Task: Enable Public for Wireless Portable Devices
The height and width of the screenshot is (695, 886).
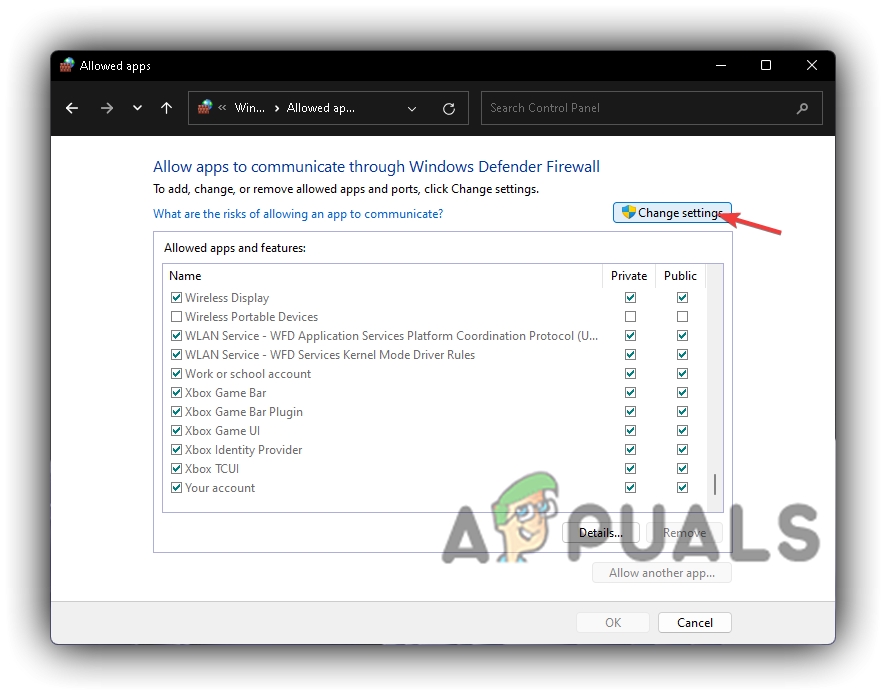Action: 683,316
